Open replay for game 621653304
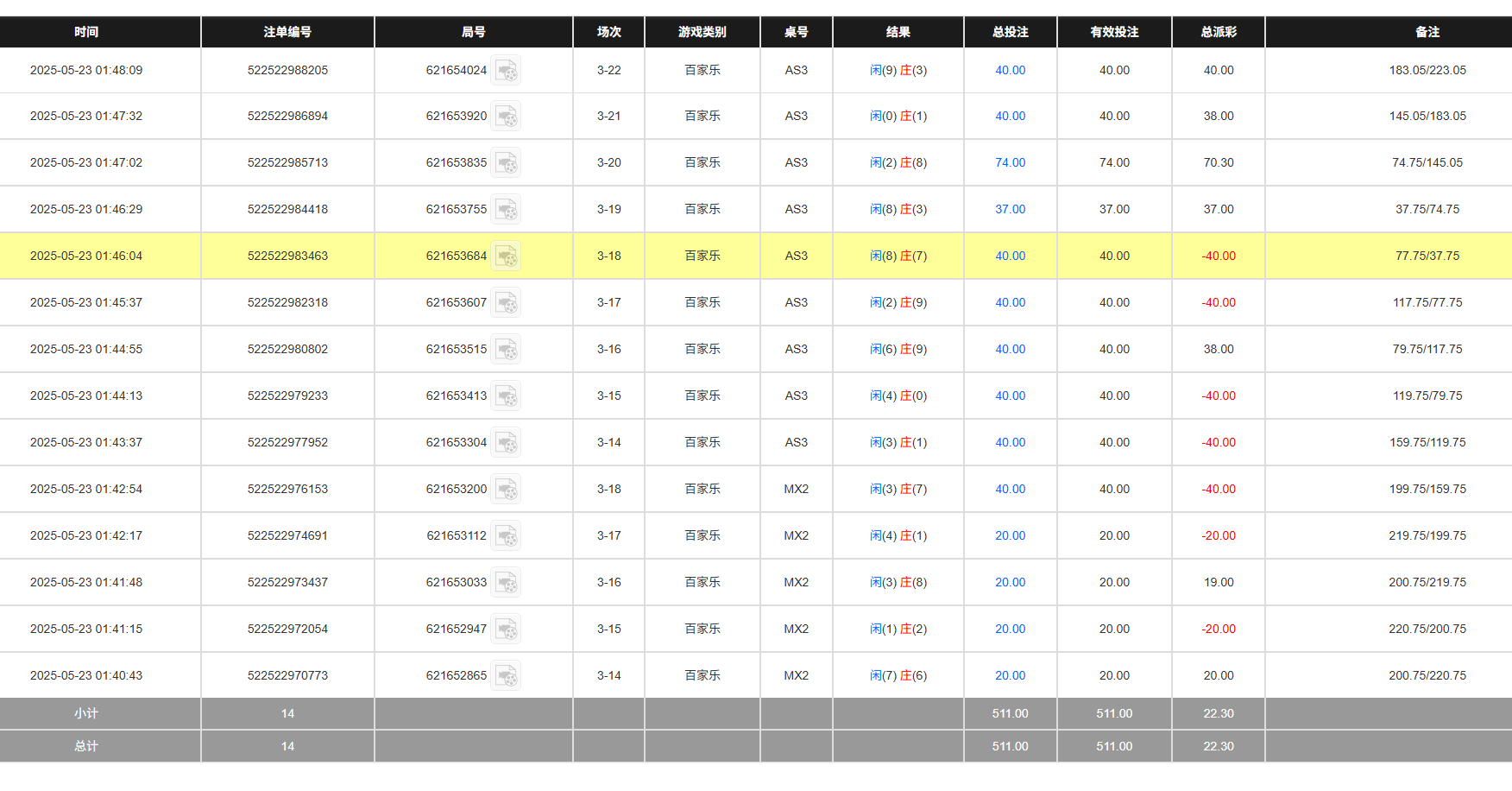The width and height of the screenshot is (1512, 791). 507,442
